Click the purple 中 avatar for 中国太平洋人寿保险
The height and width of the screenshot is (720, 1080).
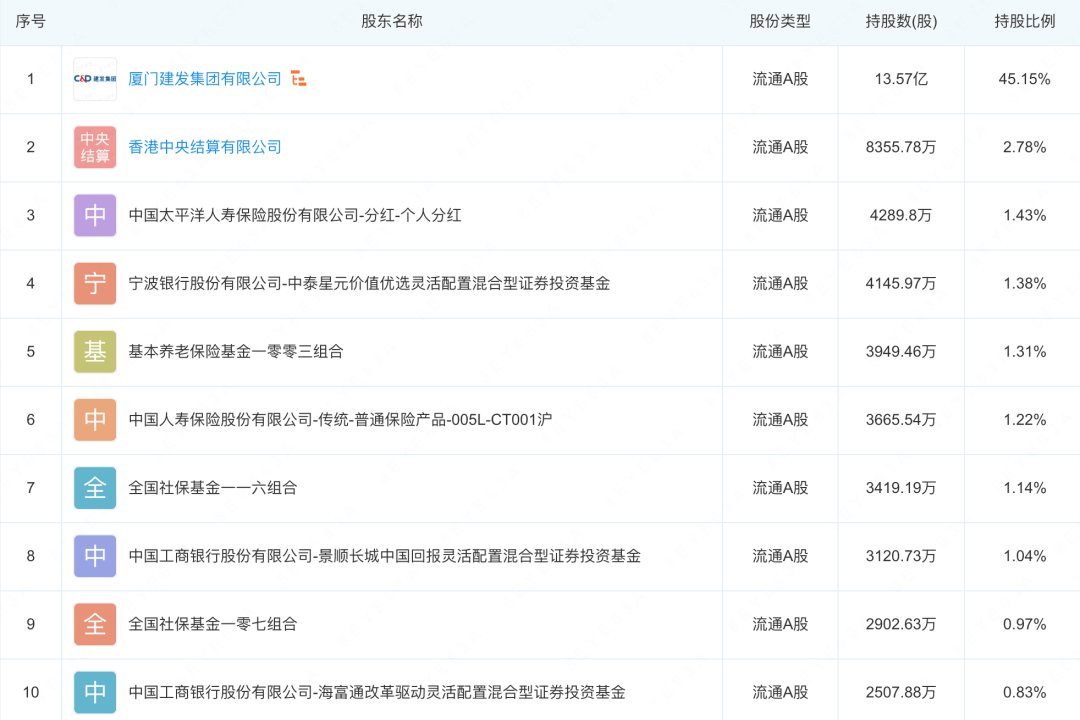[95, 216]
